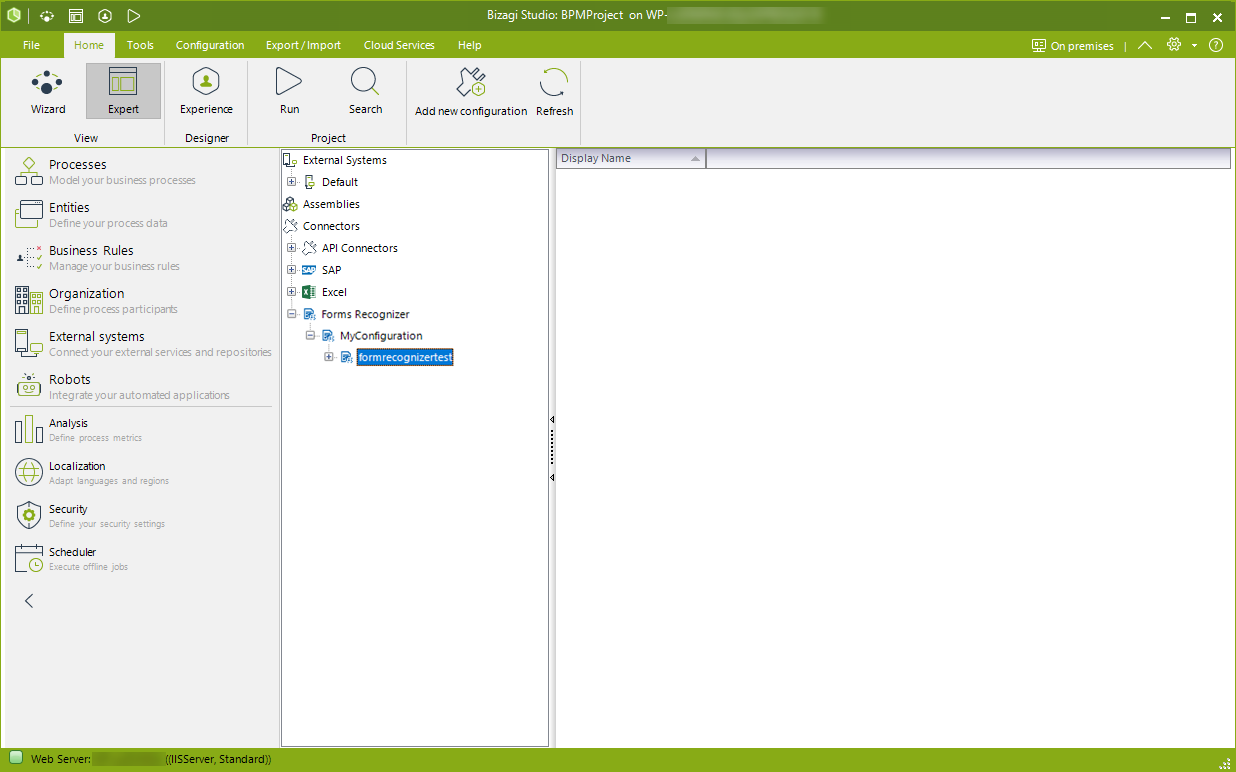Screen dimensions: 1236x772
Task: Click the On premises indicator
Action: [x=1073, y=46]
